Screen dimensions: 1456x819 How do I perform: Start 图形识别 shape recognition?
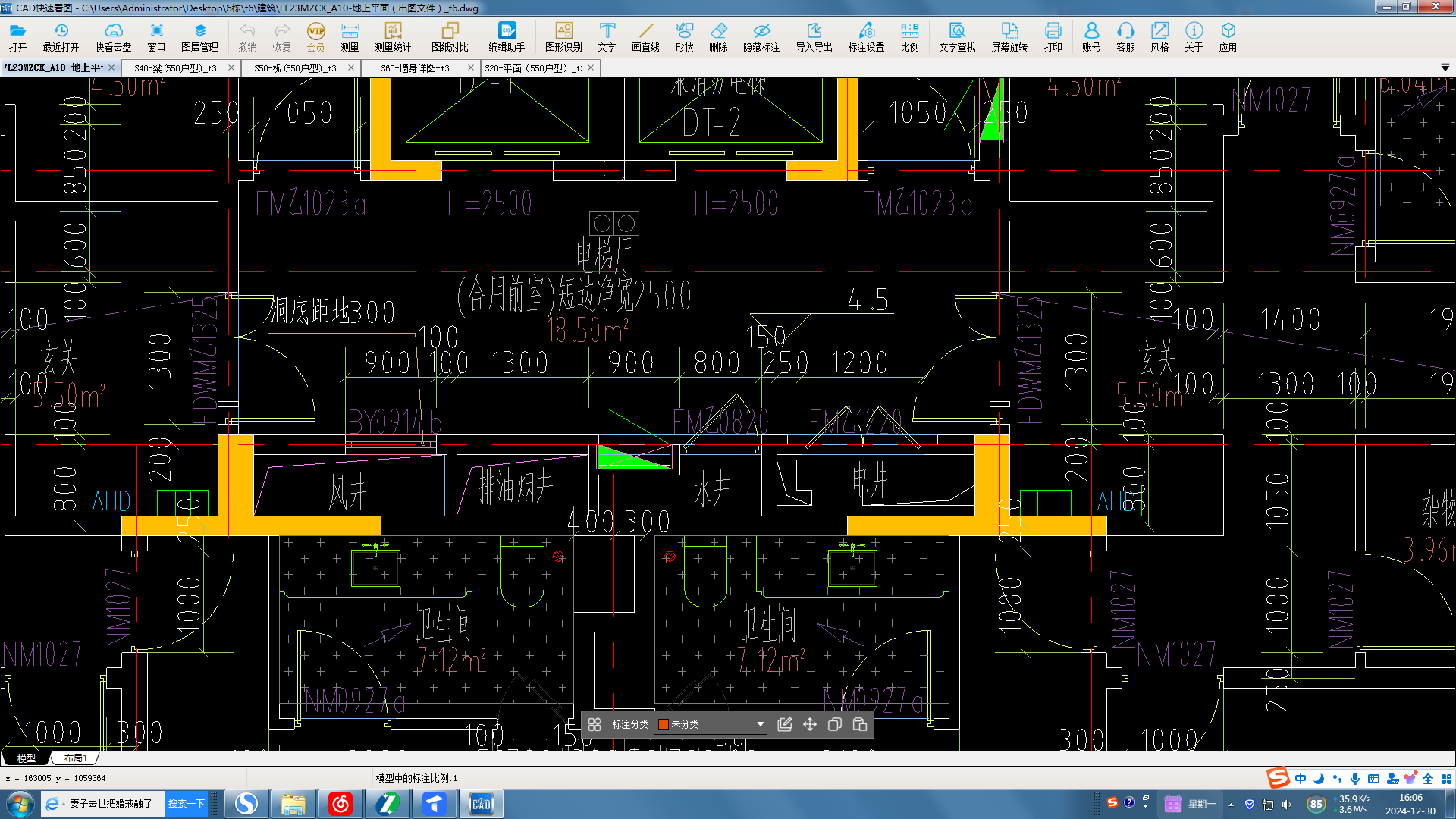click(x=563, y=36)
